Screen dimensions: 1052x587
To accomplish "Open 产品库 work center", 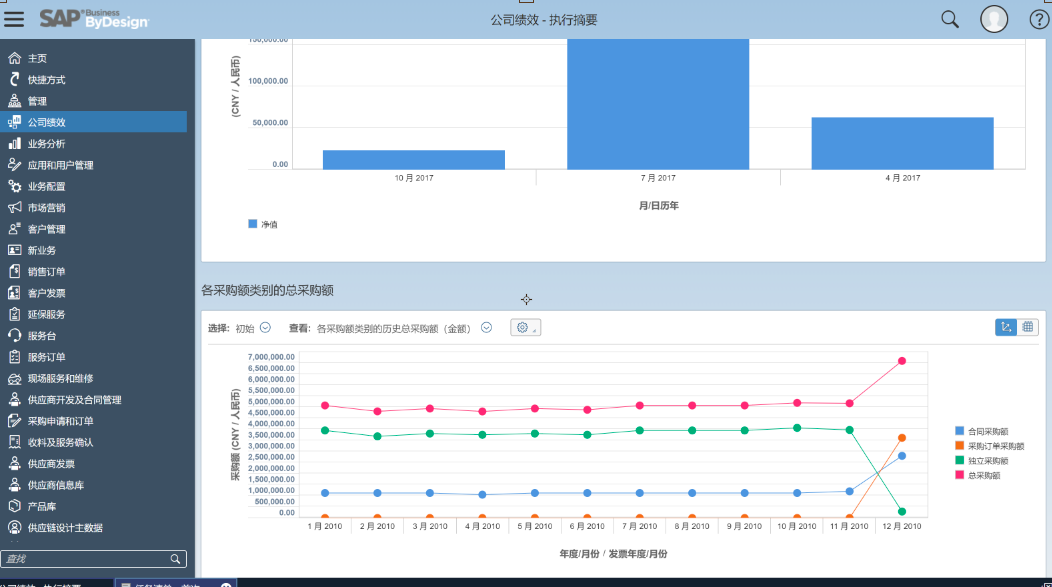I will 41,507.
